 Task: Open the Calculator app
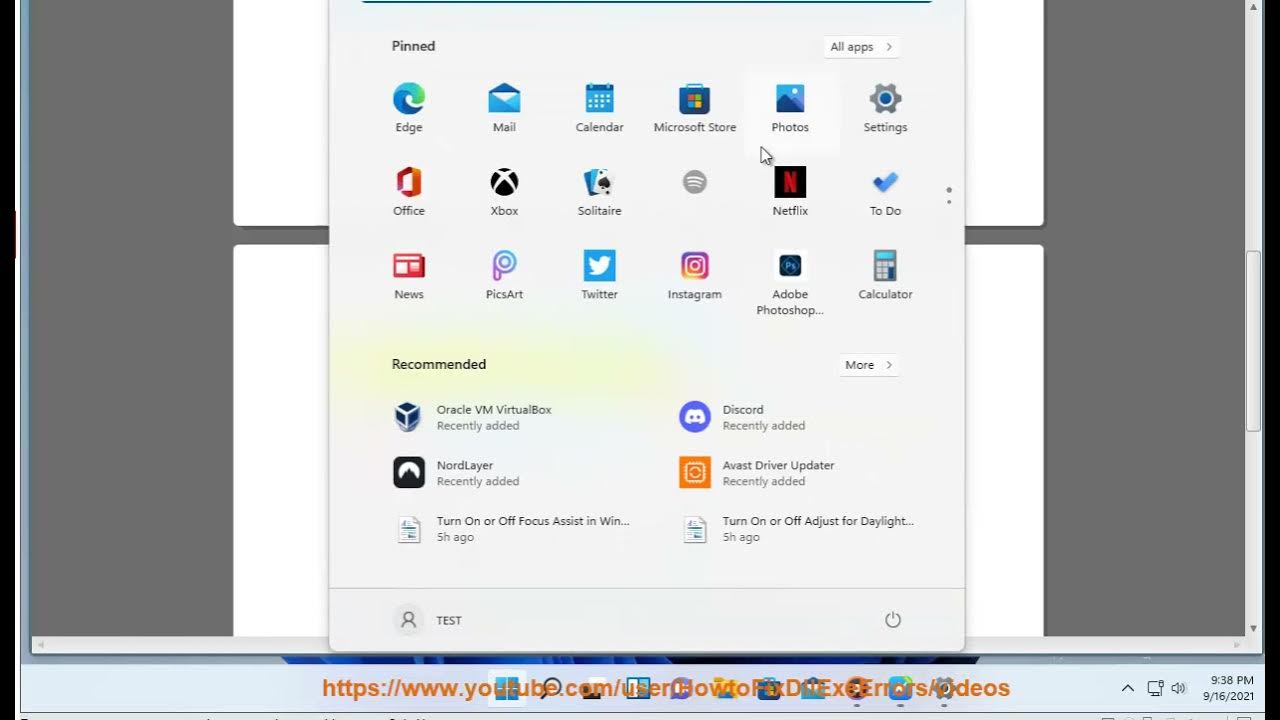tap(885, 276)
